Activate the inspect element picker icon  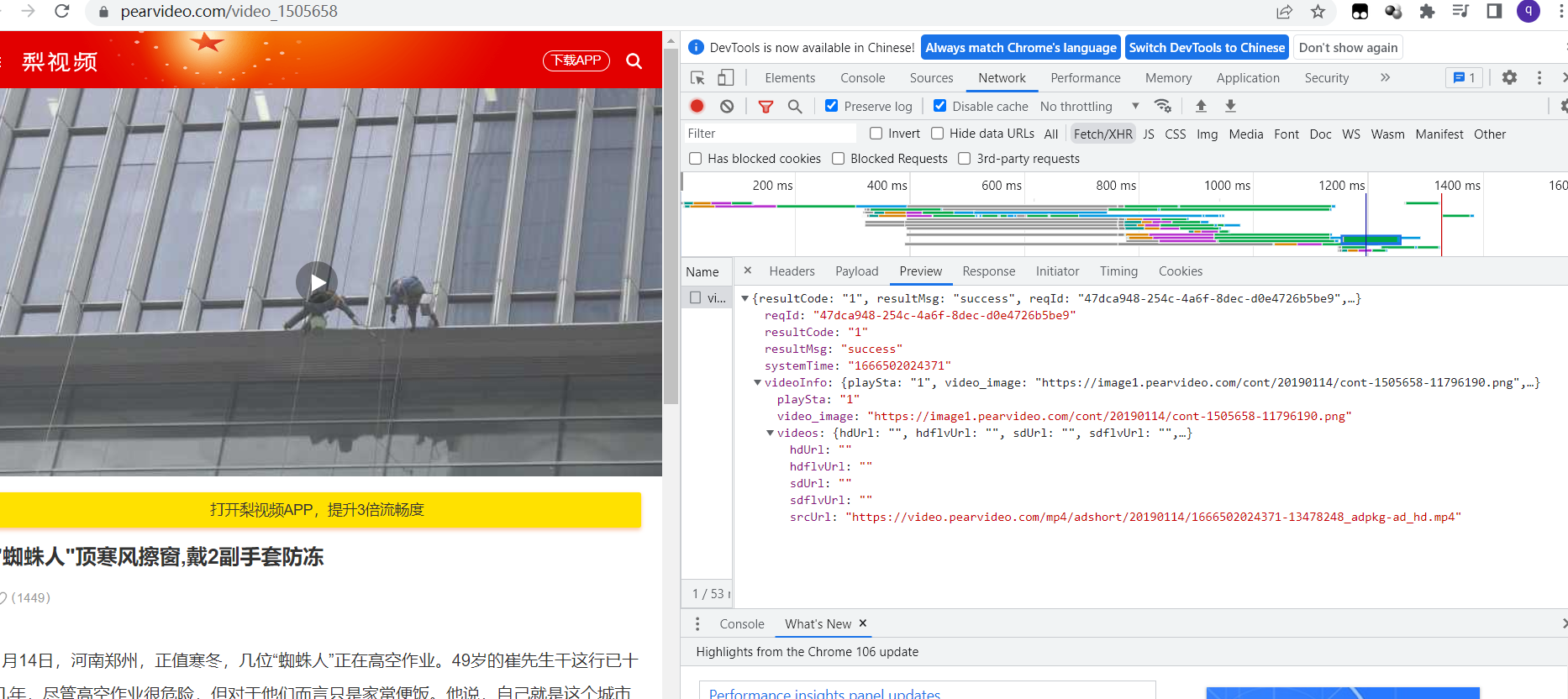coord(697,78)
